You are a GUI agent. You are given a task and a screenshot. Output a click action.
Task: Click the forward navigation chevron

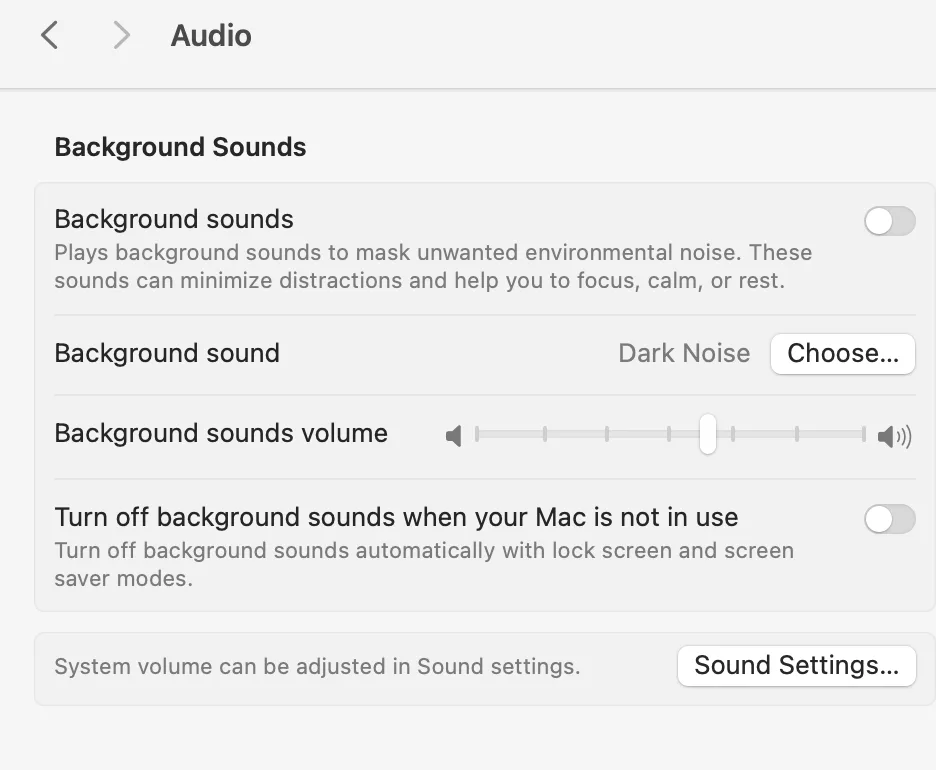point(120,34)
